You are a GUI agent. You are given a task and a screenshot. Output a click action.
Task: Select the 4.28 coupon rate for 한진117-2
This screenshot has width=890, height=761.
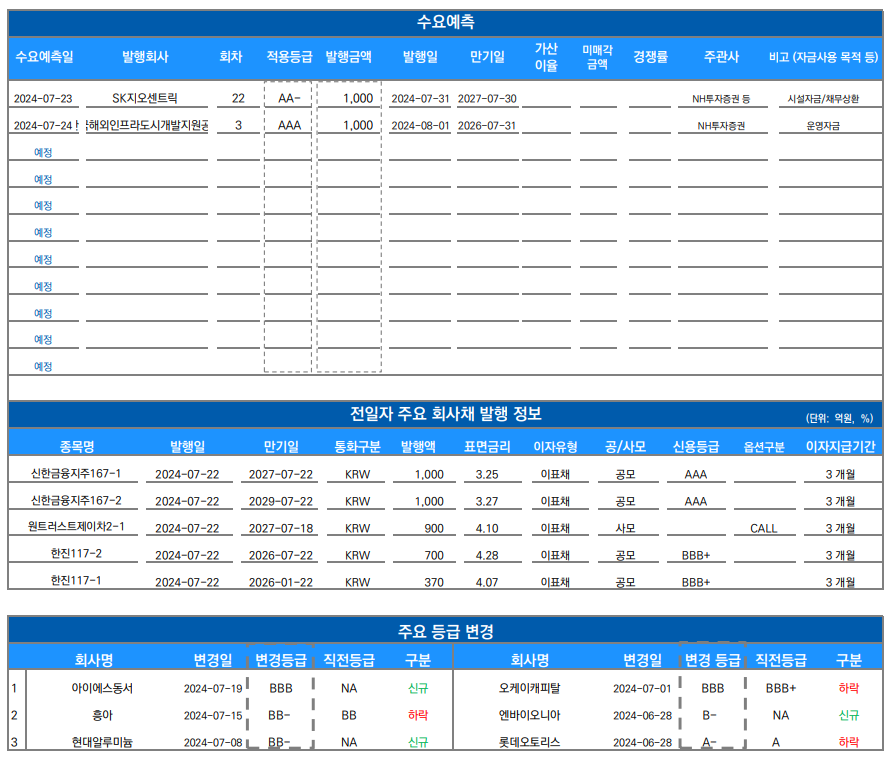[487, 555]
